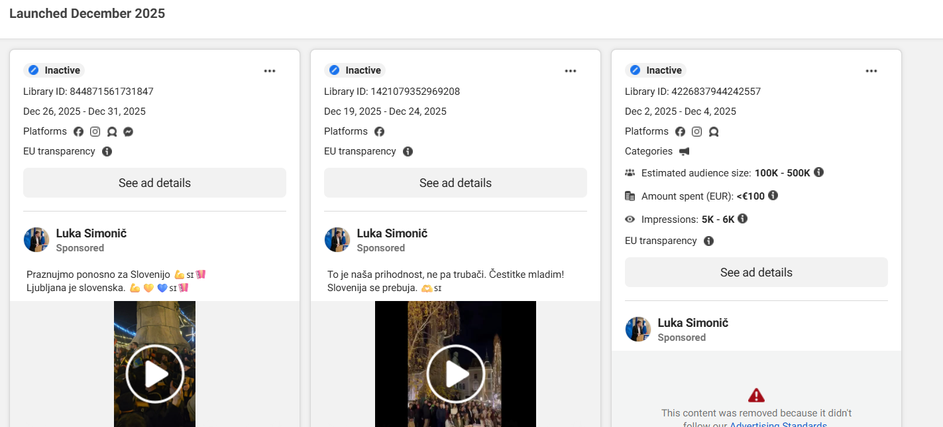Play the second ad's video
The height and width of the screenshot is (427, 943).
455,373
